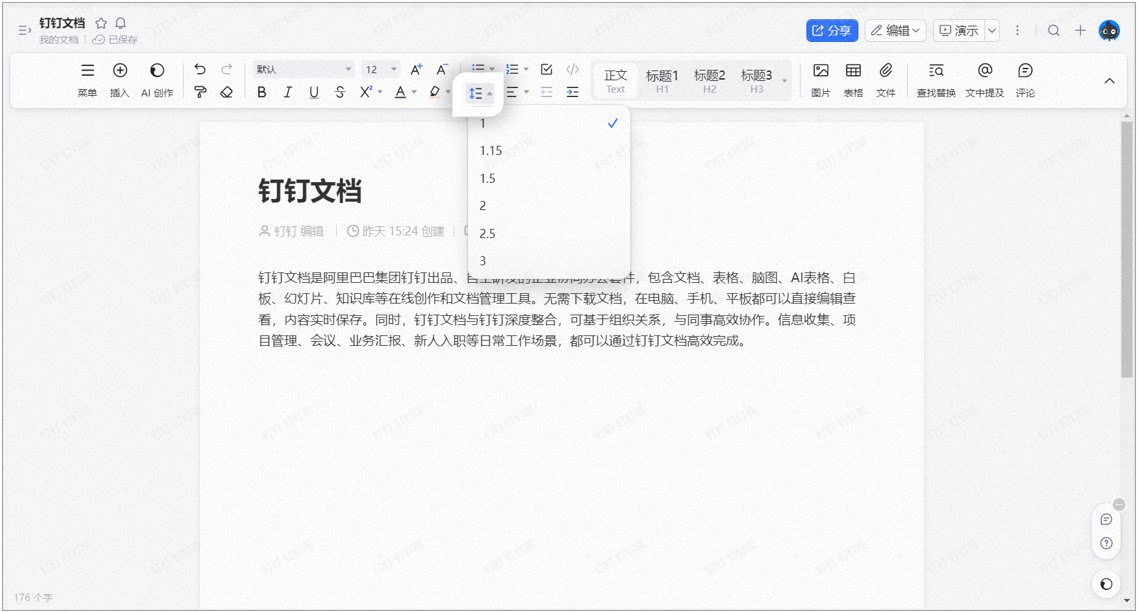1138x612 pixels.
Task: Expand the 编辑 mode dropdown
Action: tap(896, 30)
